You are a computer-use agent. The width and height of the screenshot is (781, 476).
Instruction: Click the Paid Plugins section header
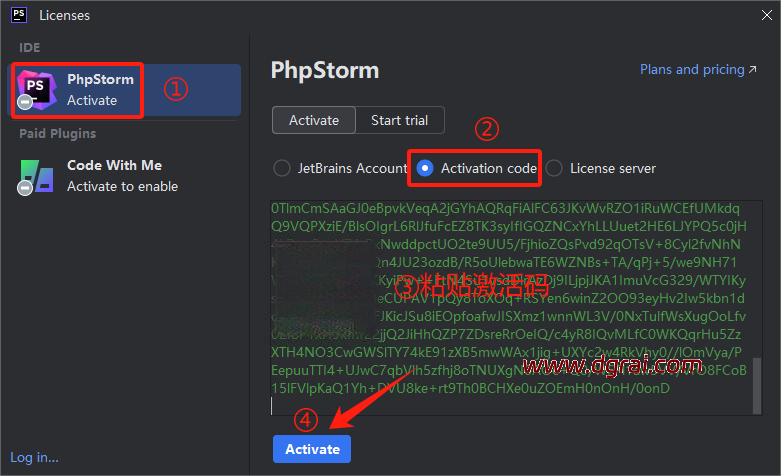pos(58,133)
